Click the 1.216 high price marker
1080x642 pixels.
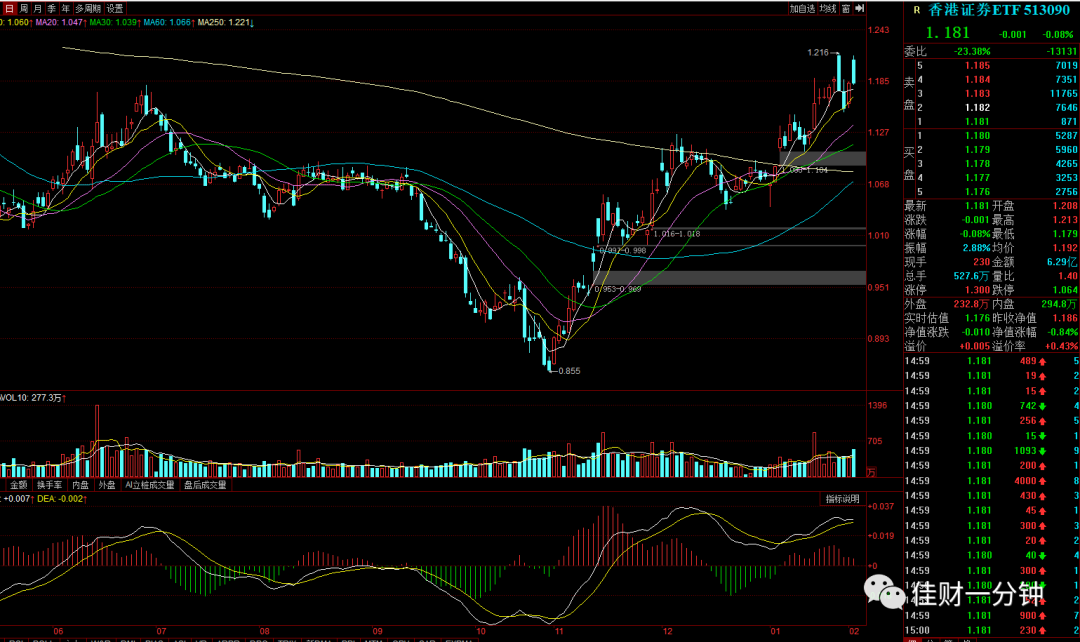click(x=818, y=52)
